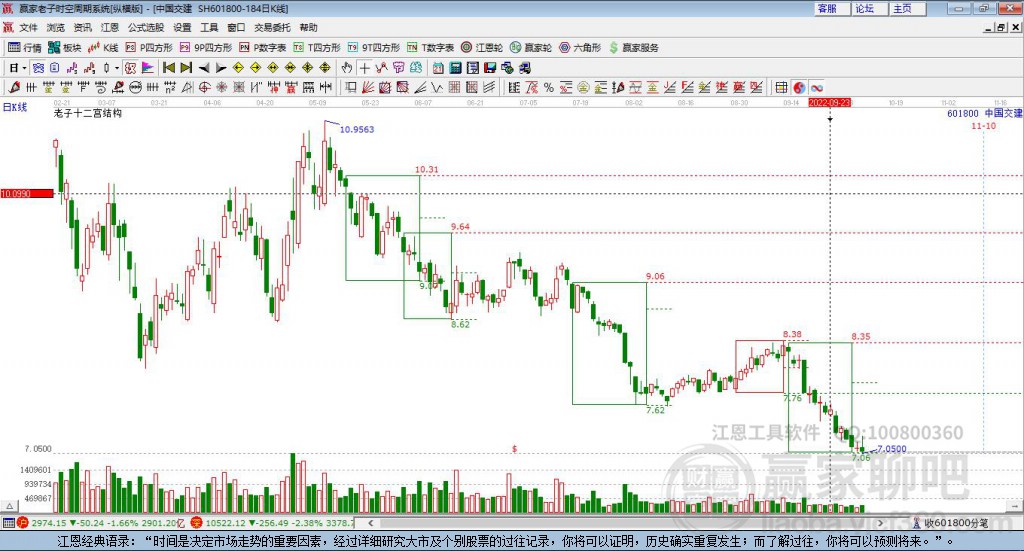The height and width of the screenshot is (551, 1024).
Task: Step chart right with black arrow
Action: [221, 68]
